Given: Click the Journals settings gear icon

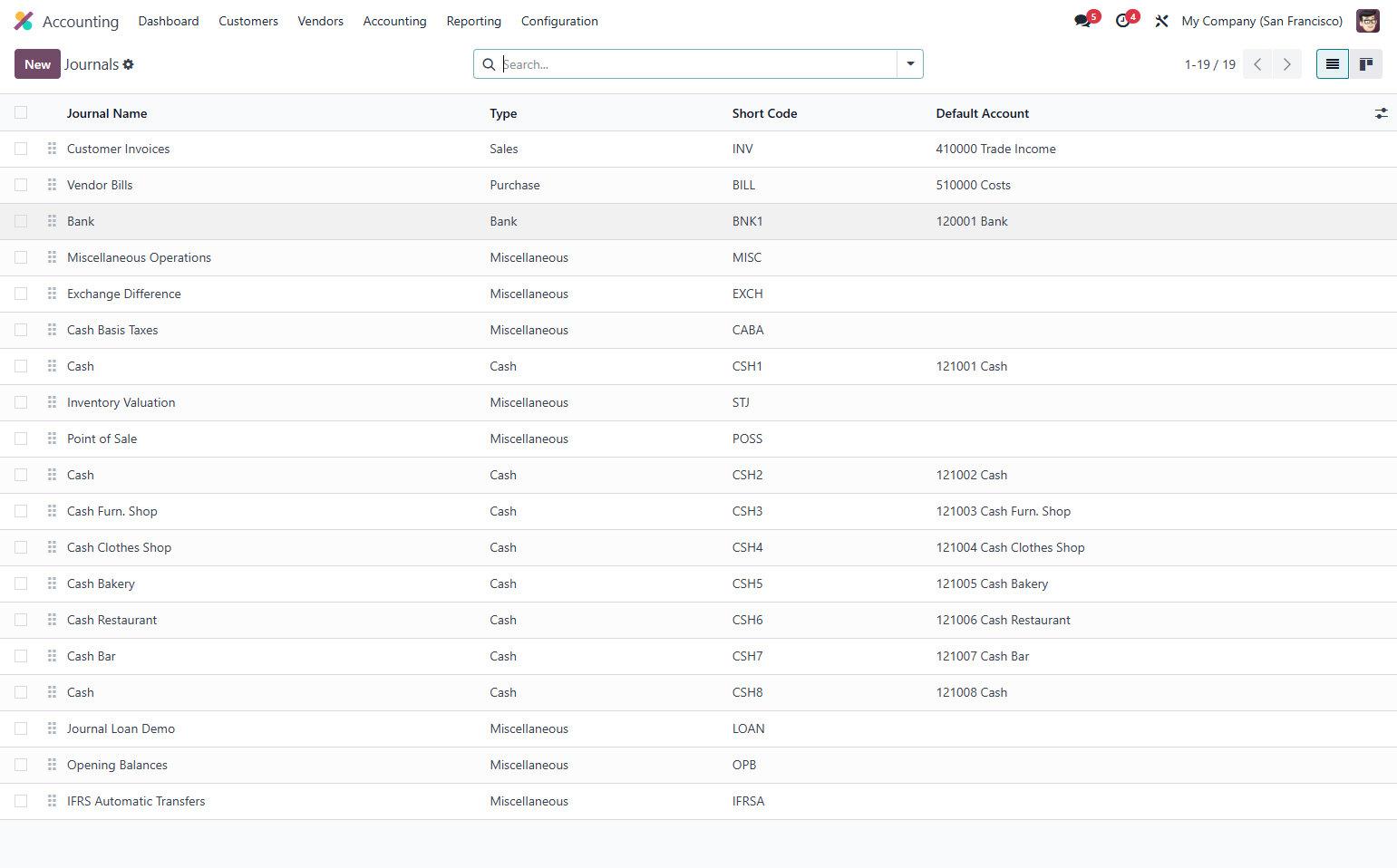Looking at the screenshot, I should 129,64.
